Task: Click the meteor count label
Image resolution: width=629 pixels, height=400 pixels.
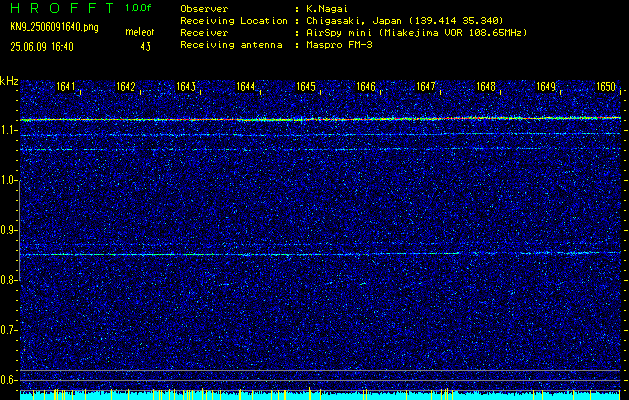Action: click(140, 32)
